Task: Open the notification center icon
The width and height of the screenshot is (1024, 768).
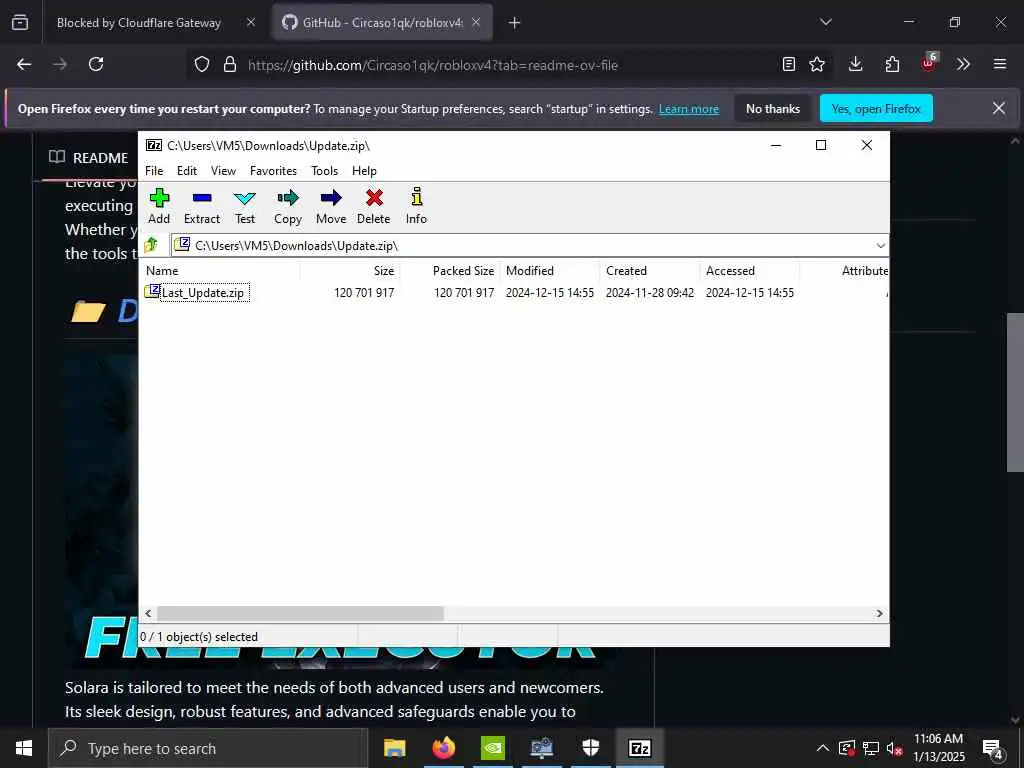Action: tap(993, 749)
